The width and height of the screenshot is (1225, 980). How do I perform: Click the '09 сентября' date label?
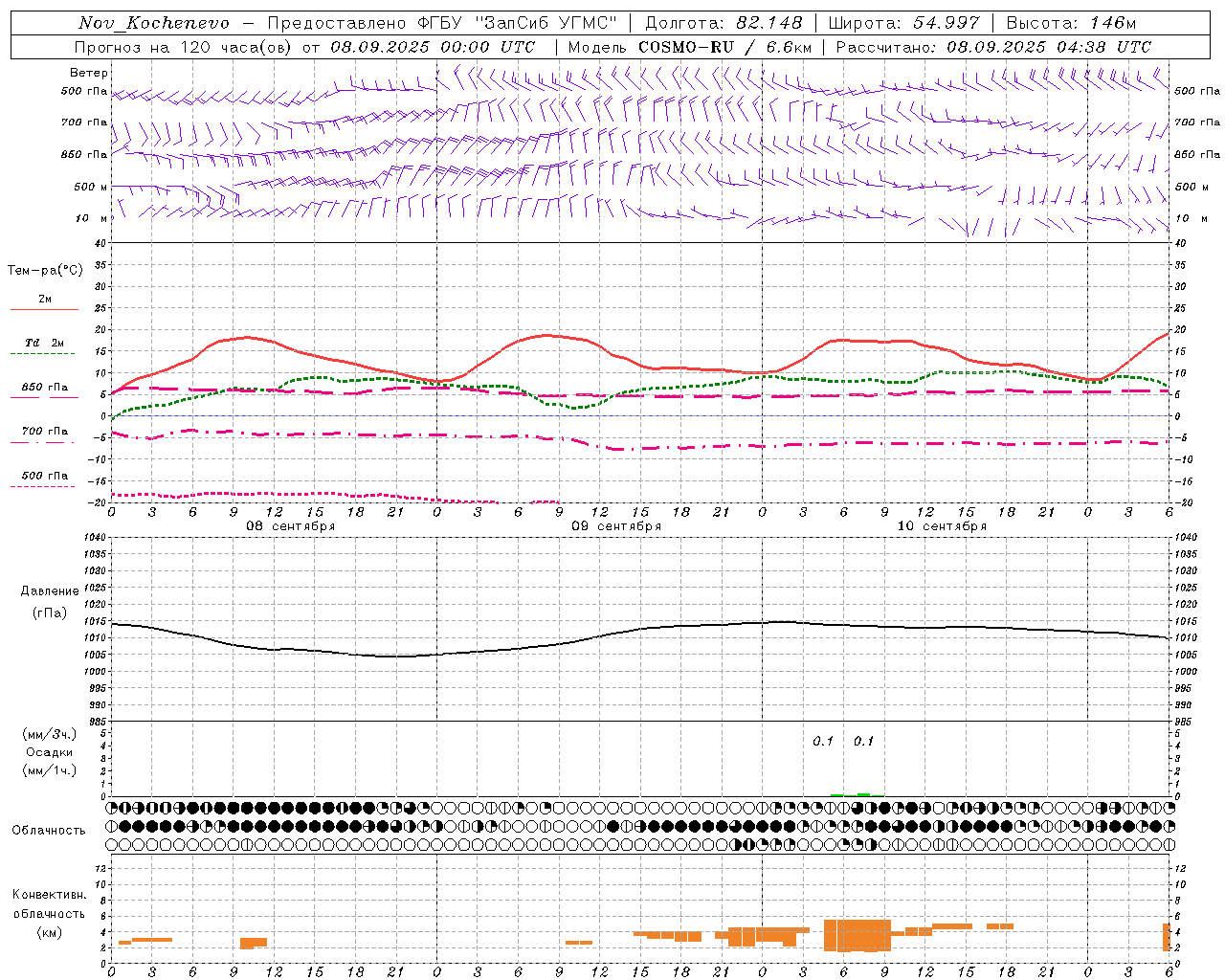(x=616, y=526)
